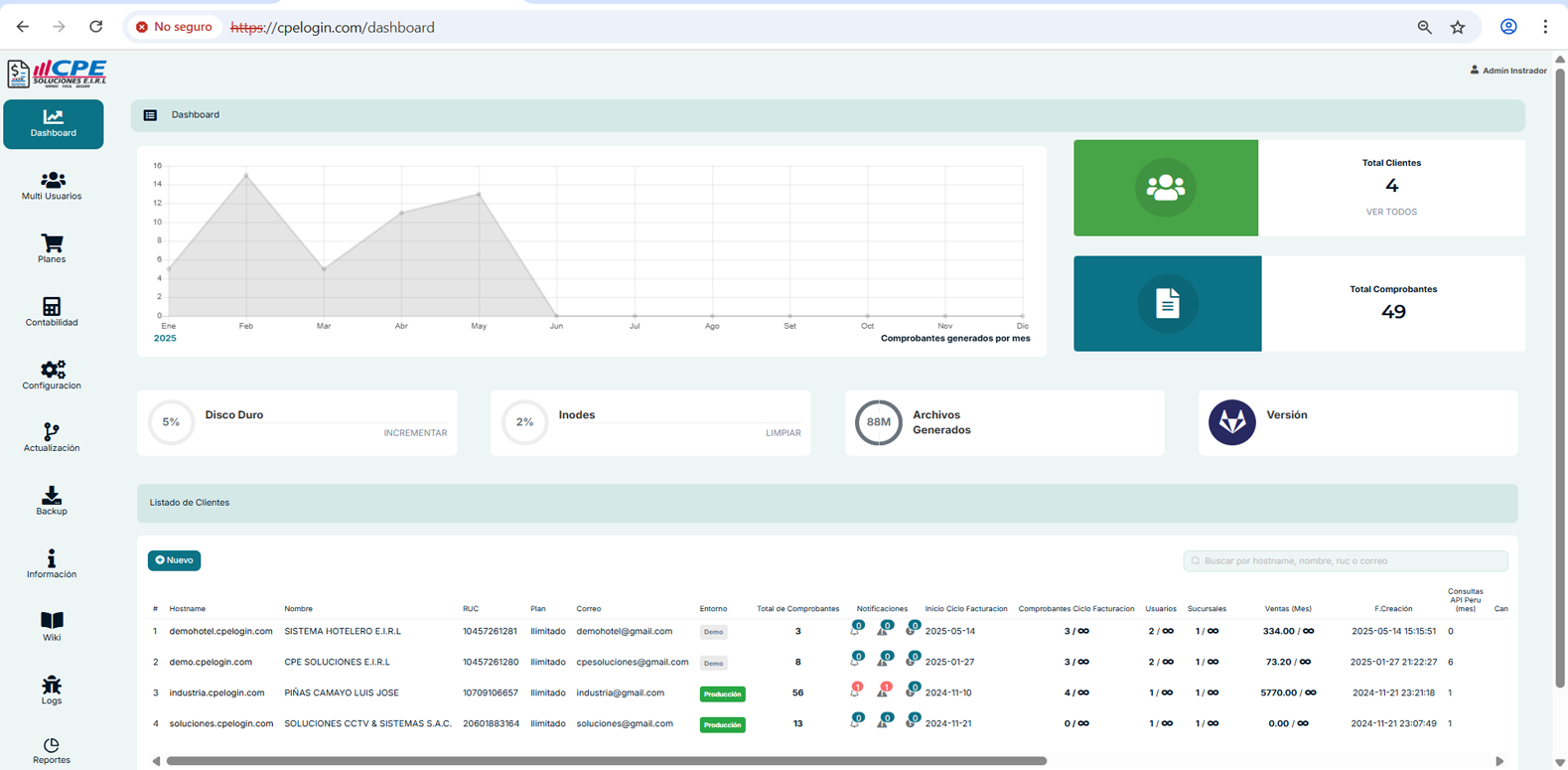Open the Chrome three-dot menu
The image size is (1568, 770).
(1544, 28)
